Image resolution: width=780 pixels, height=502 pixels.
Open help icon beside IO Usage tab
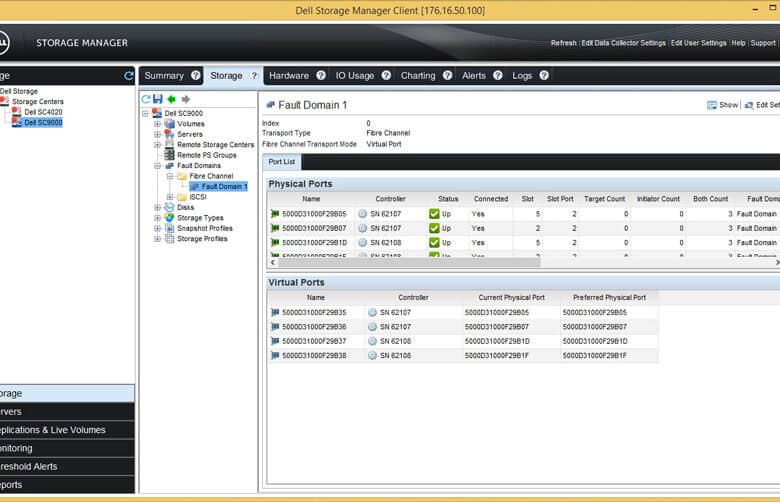(x=386, y=75)
